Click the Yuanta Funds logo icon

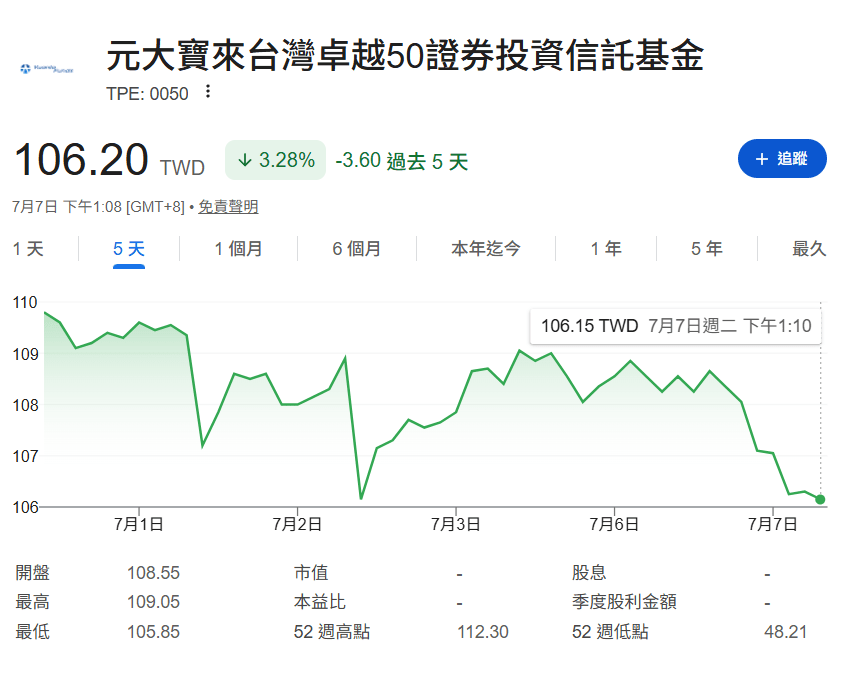pyautogui.click(x=46, y=69)
